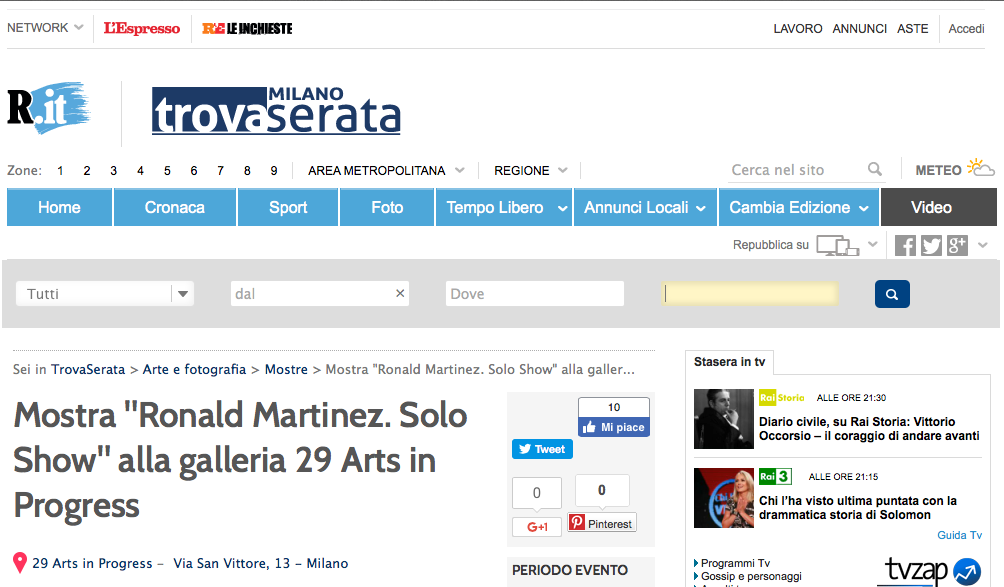1004x587 pixels.
Task: Read Diario civile Rai Storia headline
Action: point(869,429)
